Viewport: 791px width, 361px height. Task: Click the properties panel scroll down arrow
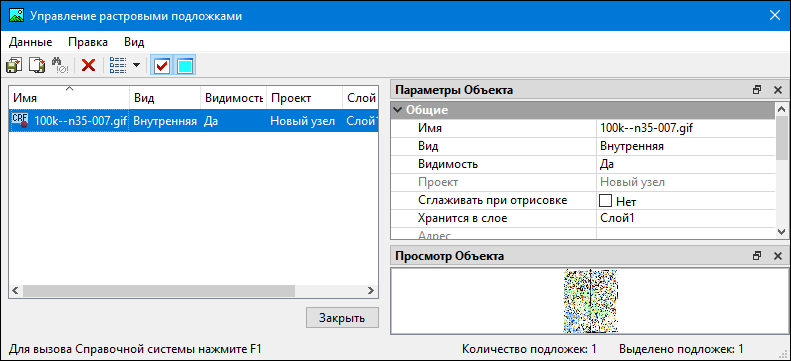(781, 231)
